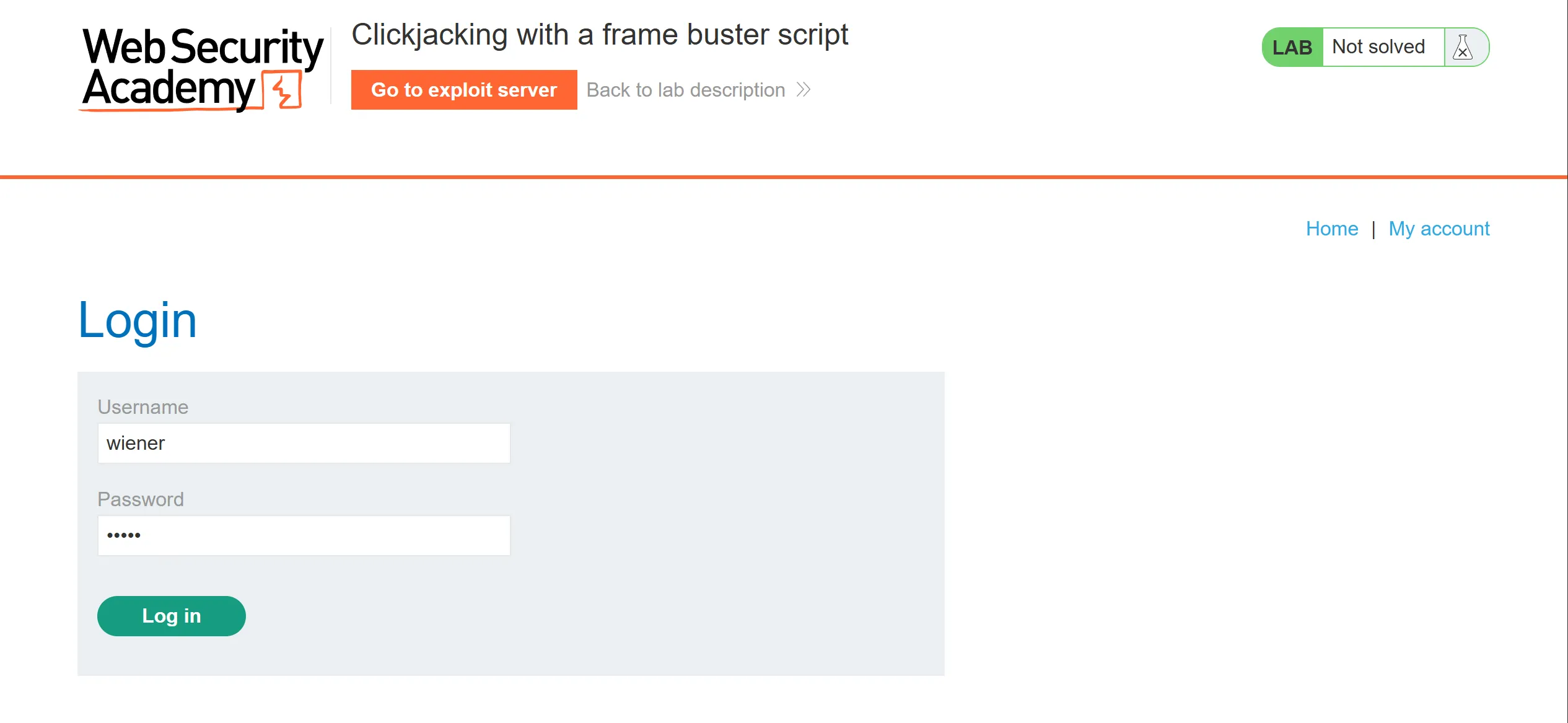Click the green LAB badge
Screen dimensions: 1568x723
click(1292, 47)
